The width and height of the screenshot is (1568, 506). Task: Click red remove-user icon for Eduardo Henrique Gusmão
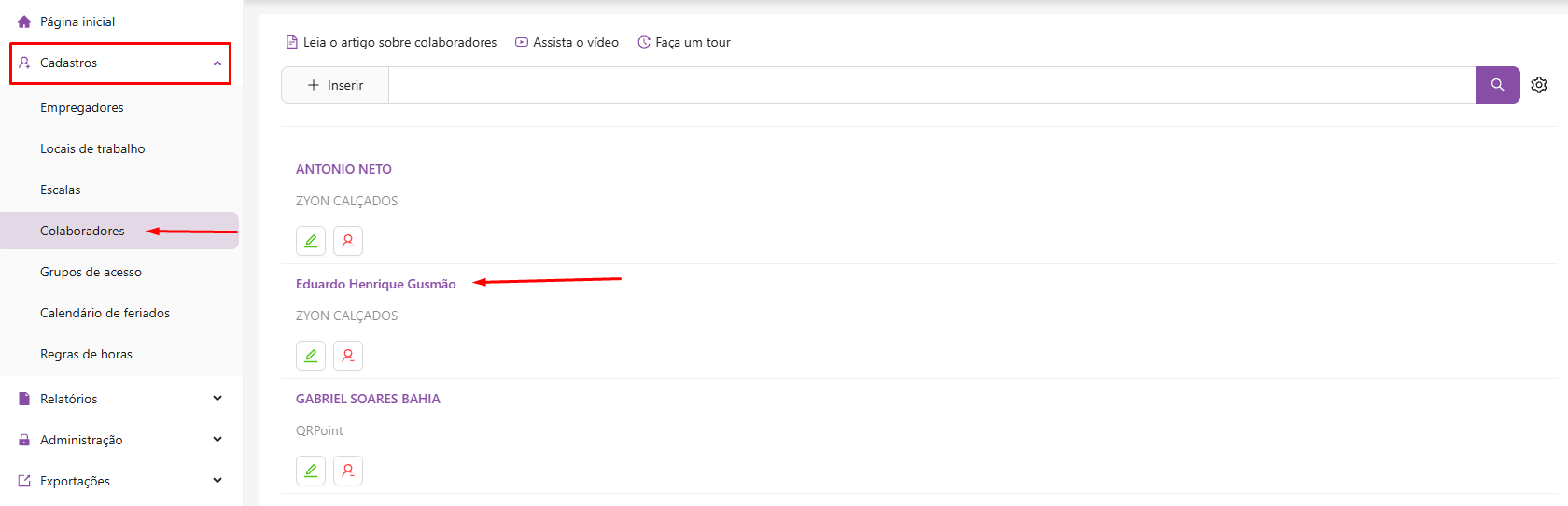(x=348, y=356)
